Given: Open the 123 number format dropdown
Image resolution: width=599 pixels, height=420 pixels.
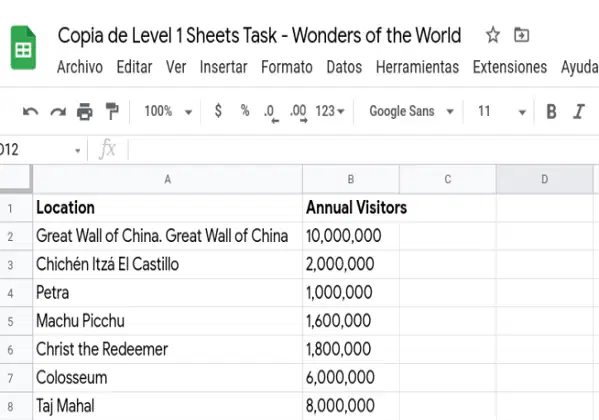Looking at the screenshot, I should point(330,112).
